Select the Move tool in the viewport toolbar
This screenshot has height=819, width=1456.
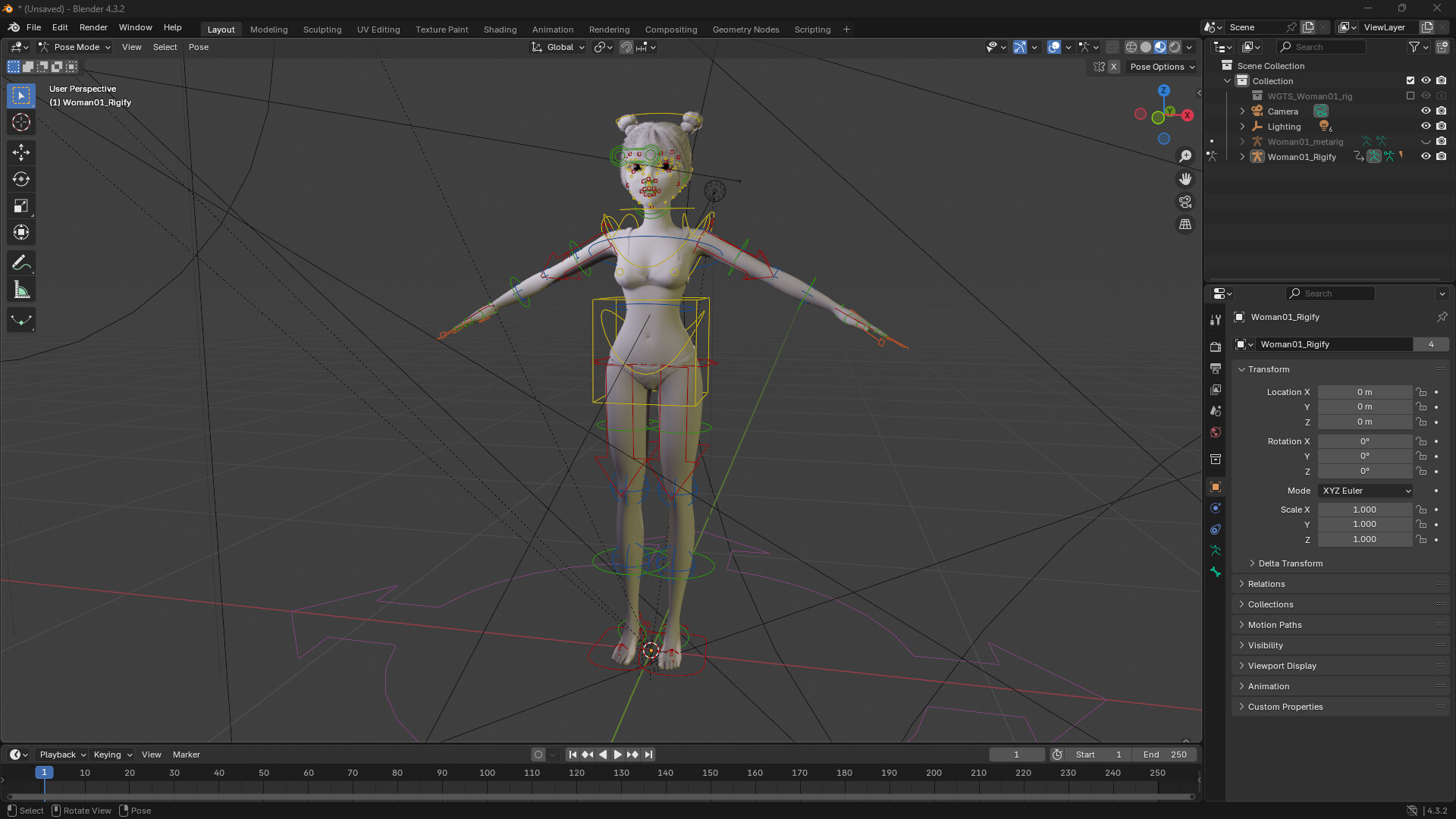click(x=20, y=152)
